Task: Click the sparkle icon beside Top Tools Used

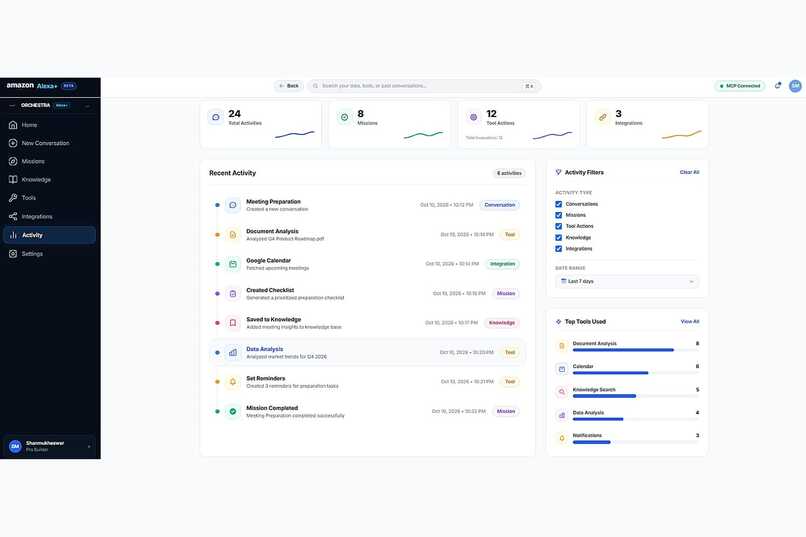Action: (558, 322)
